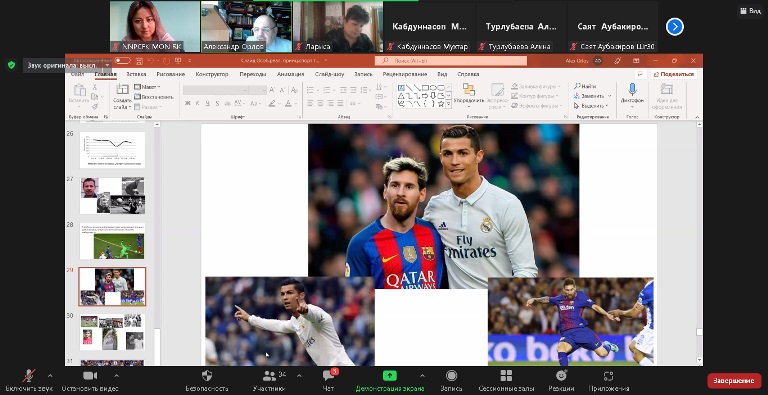Expand participants options arrow
This screenshot has height=395, width=768.
299,376
